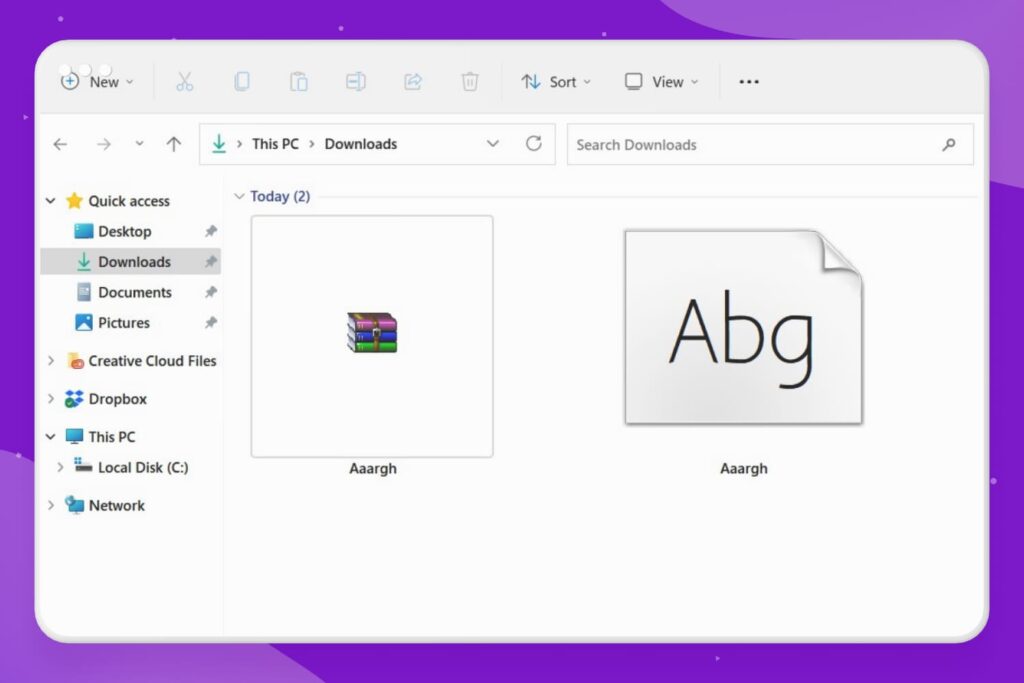Open the See more ellipsis menu
The height and width of the screenshot is (683, 1024).
[749, 82]
